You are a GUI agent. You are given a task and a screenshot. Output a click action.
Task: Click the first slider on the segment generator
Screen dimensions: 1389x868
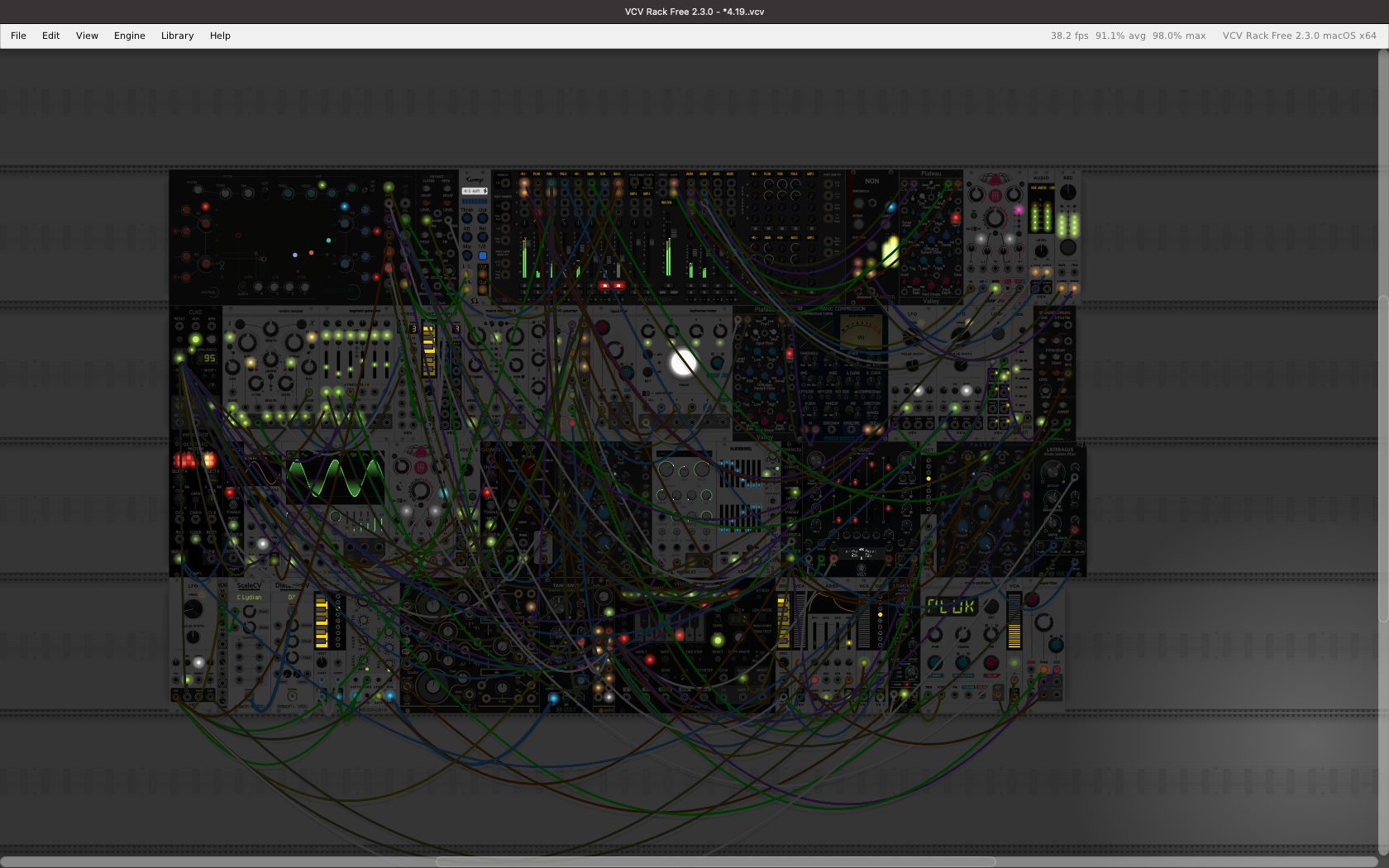click(x=327, y=365)
